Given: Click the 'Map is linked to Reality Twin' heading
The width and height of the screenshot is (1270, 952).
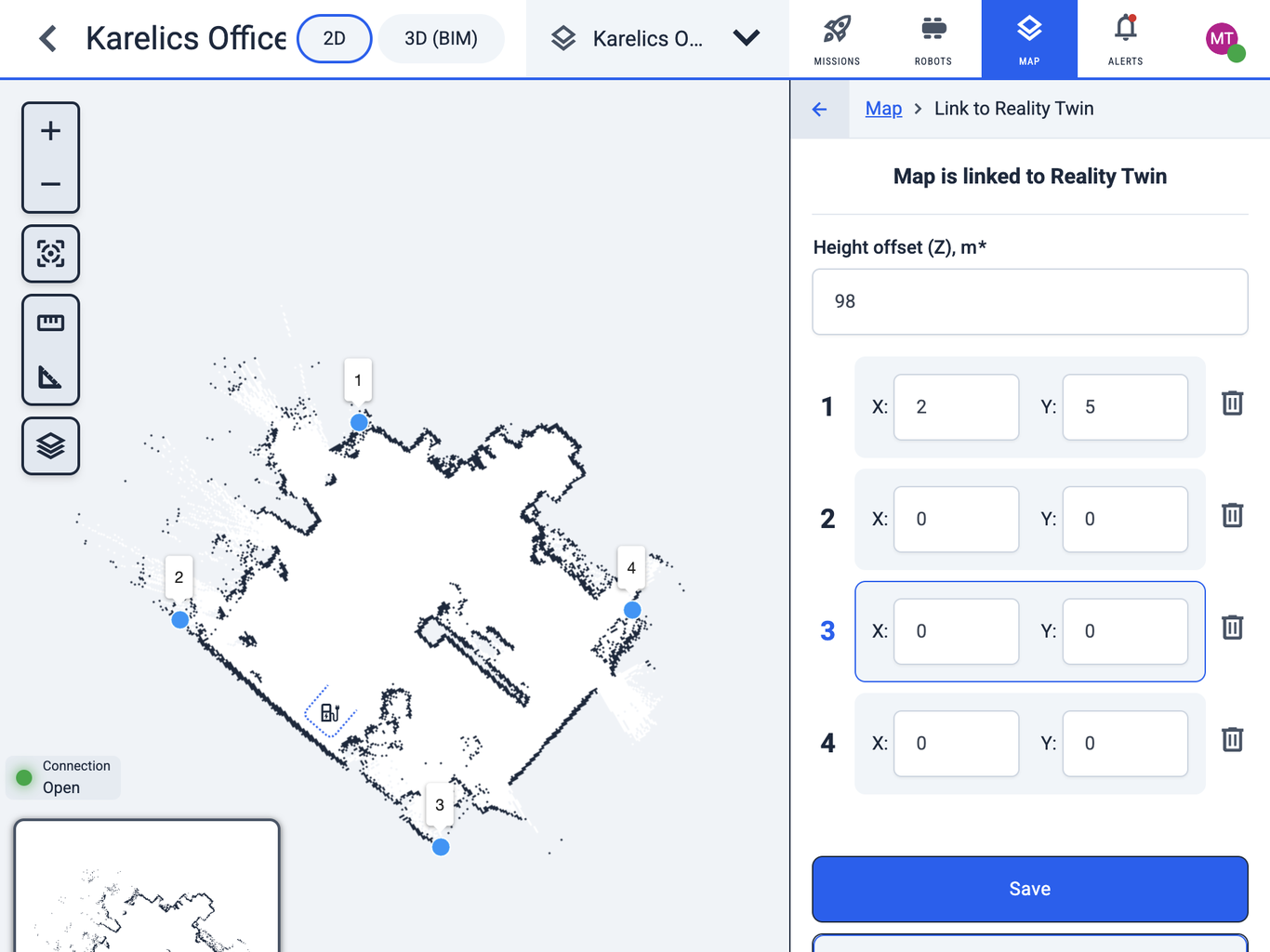Looking at the screenshot, I should tap(1030, 177).
